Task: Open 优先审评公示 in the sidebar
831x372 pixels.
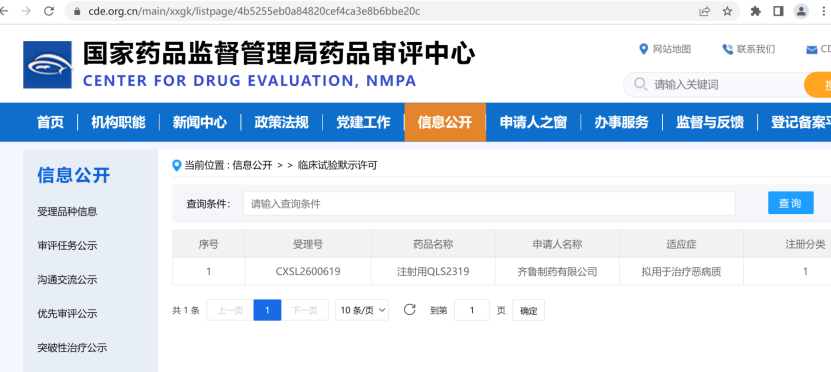Action: tap(67, 314)
